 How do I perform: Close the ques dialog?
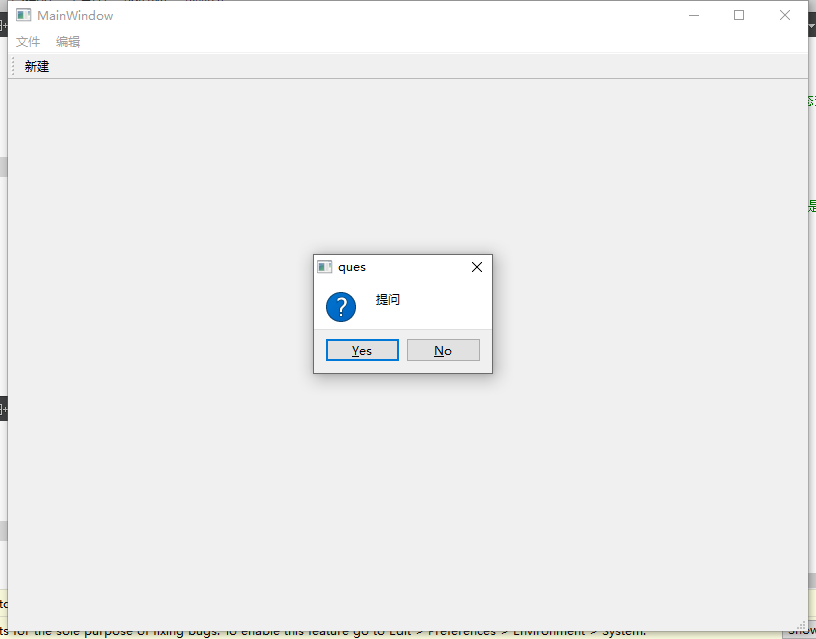[477, 267]
